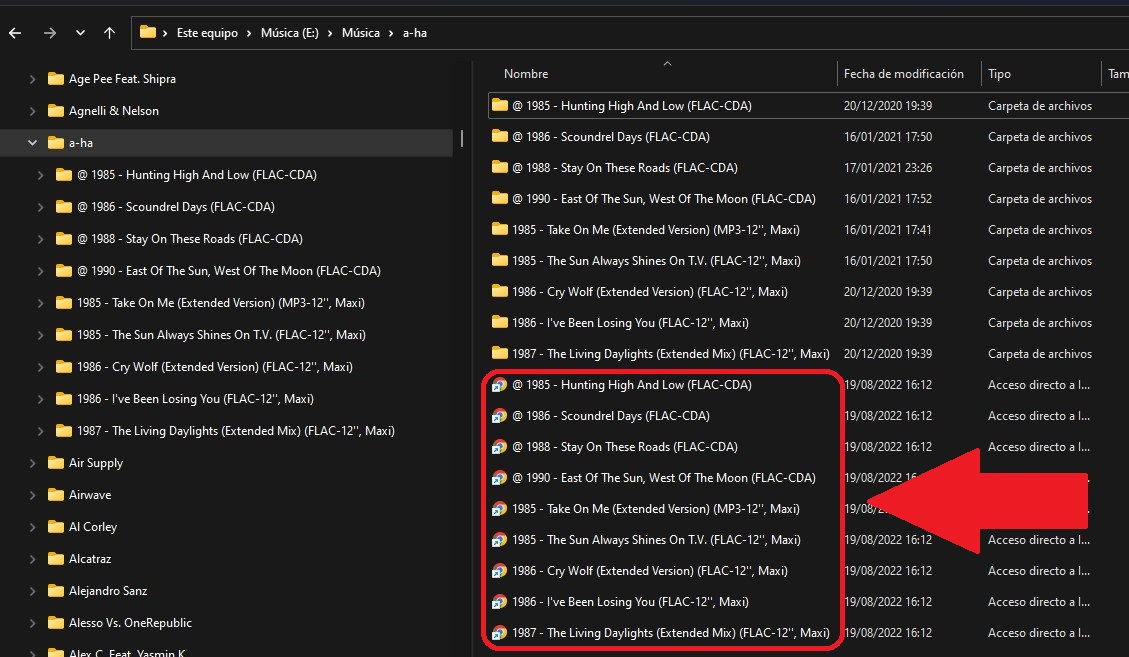This screenshot has height=657, width=1129.
Task: Click folder icon of '1987 - The Living Daylights' in file list
Action: pos(500,353)
